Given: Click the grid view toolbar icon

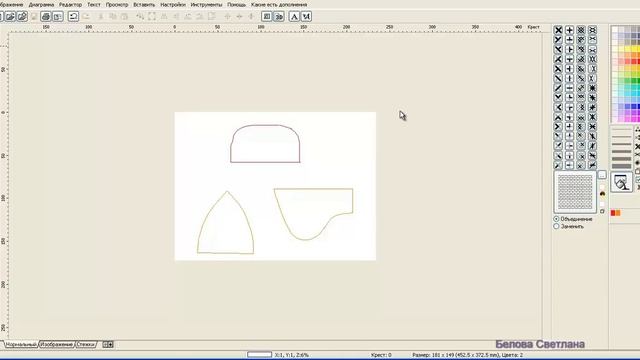Looking at the screenshot, I should [267, 16].
